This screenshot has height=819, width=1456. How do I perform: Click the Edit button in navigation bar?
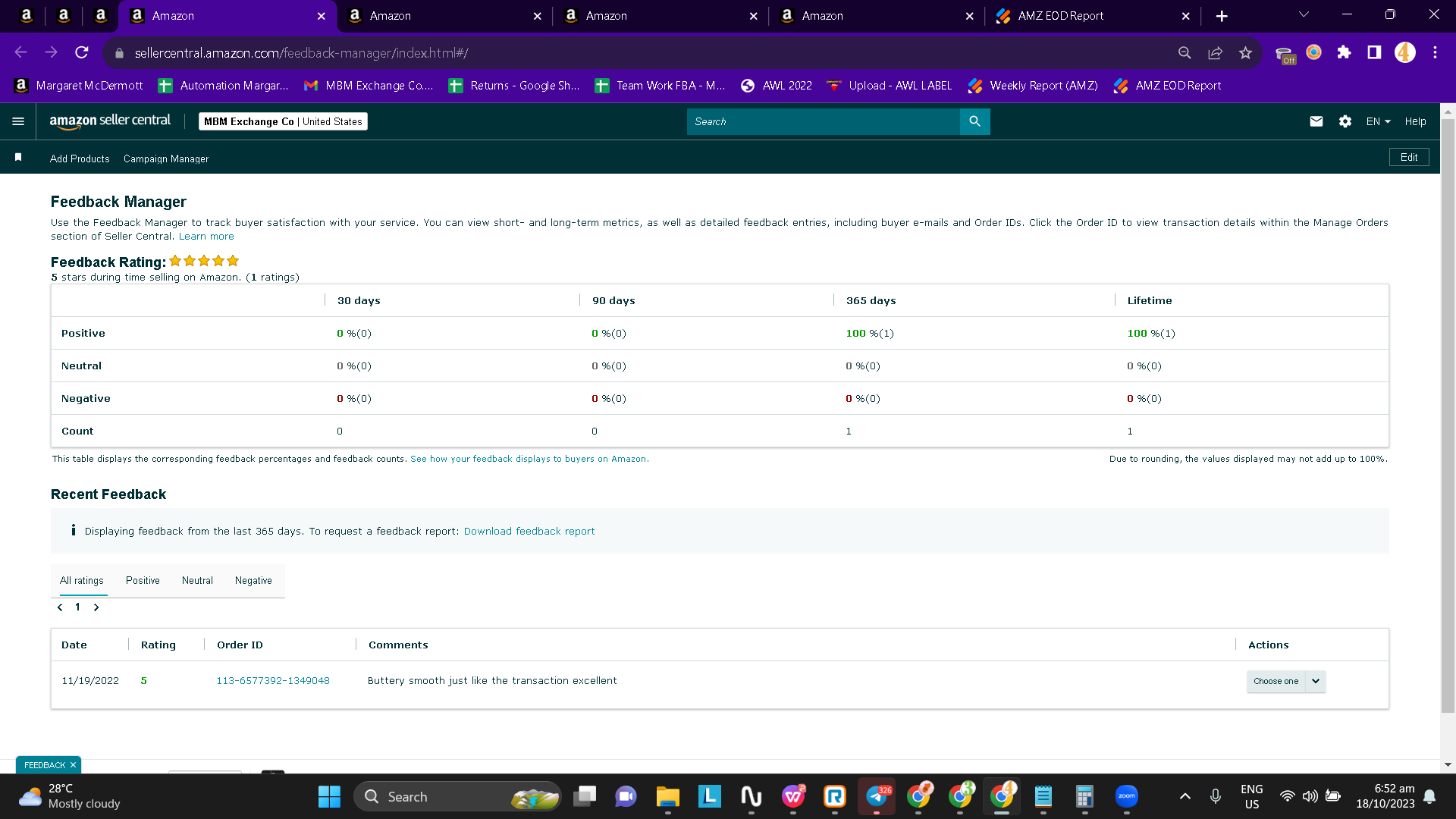(1409, 157)
